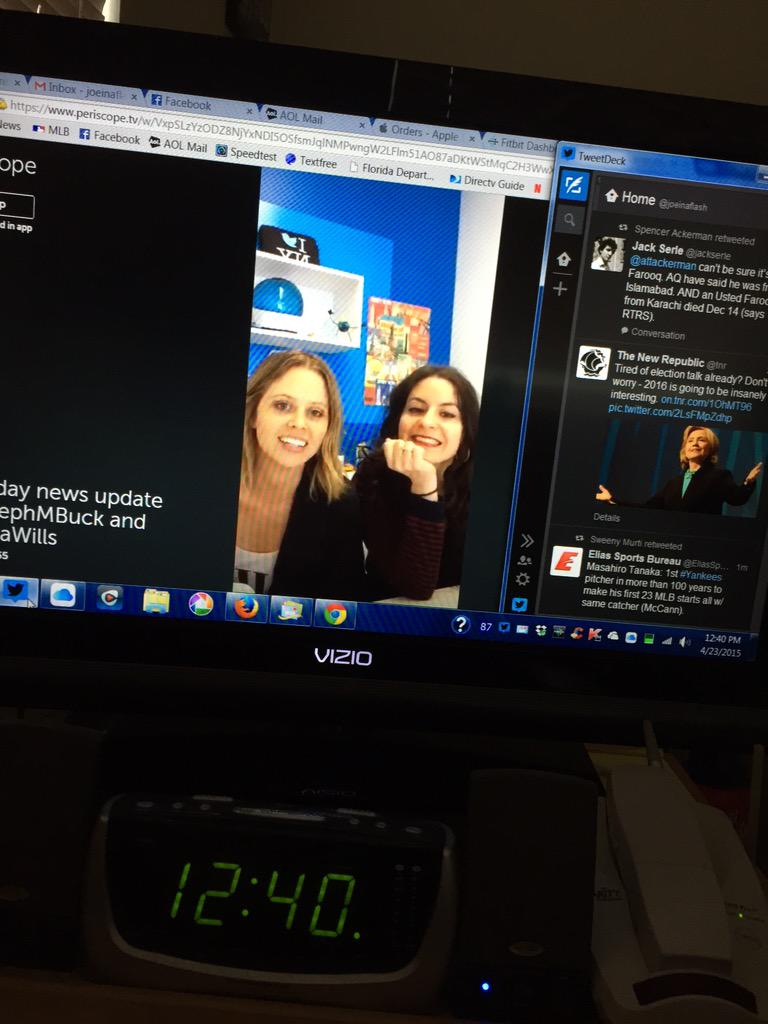Image resolution: width=768 pixels, height=1024 pixels.
Task: Open TweetDeck accounts icon in sidebar
Action: 524,560
